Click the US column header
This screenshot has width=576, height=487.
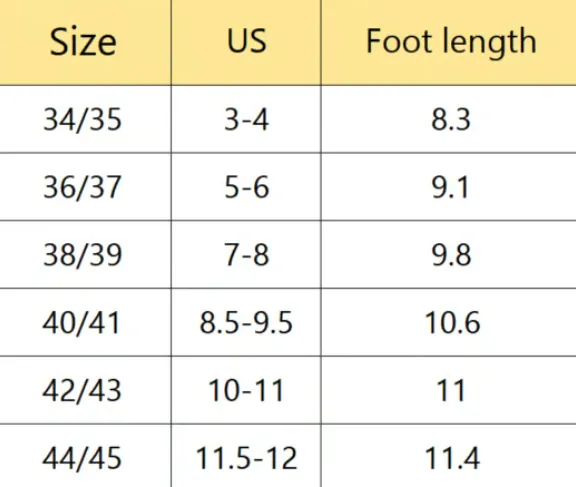pyautogui.click(x=246, y=42)
